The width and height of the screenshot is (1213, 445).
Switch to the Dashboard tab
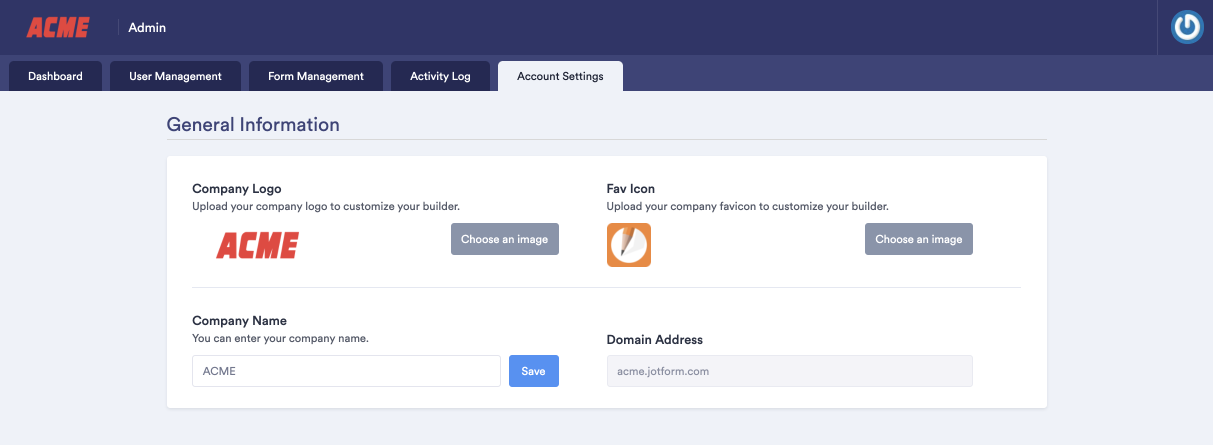pos(55,76)
